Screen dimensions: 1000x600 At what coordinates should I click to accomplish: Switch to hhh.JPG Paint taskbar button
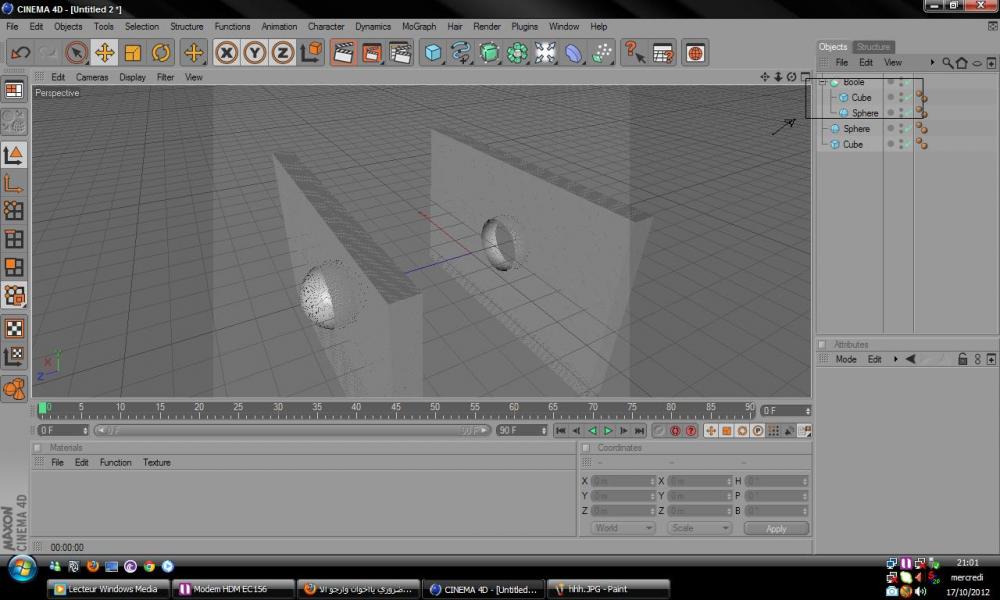[608, 589]
